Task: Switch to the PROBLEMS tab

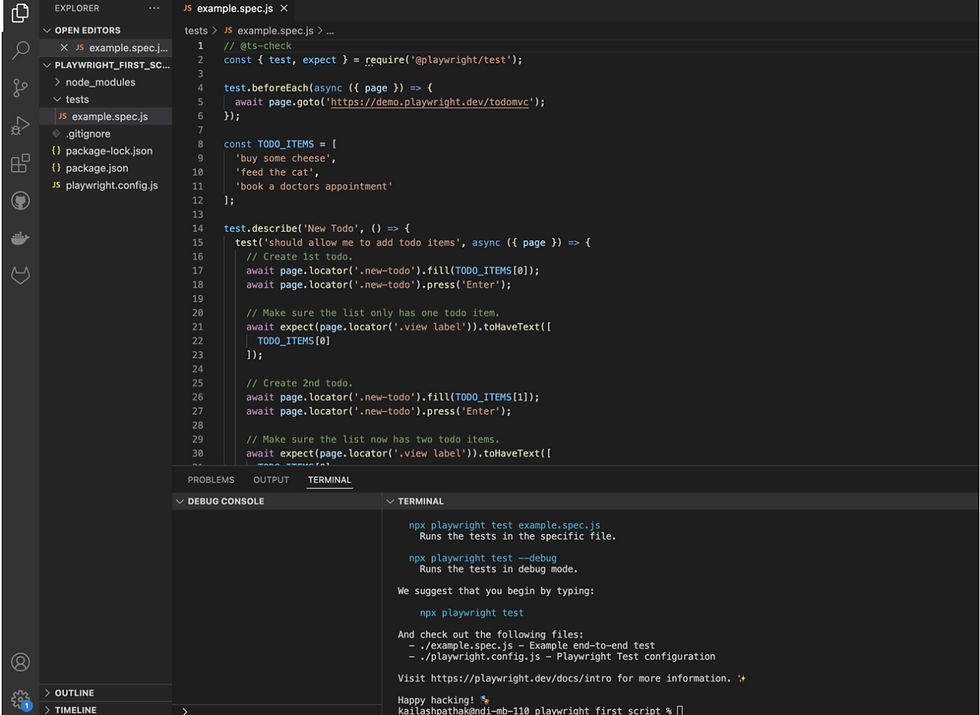Action: click(211, 480)
